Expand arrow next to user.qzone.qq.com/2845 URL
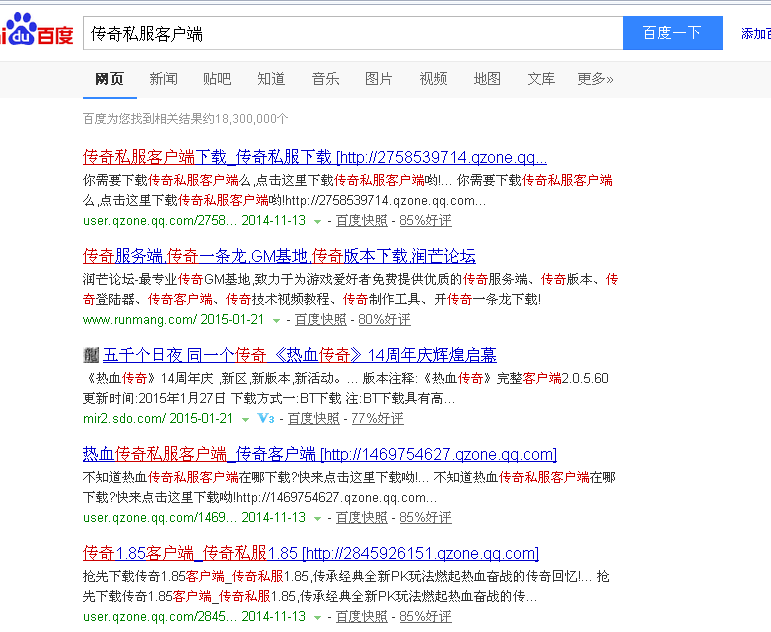This screenshot has height=632, width=771. [x=318, y=617]
